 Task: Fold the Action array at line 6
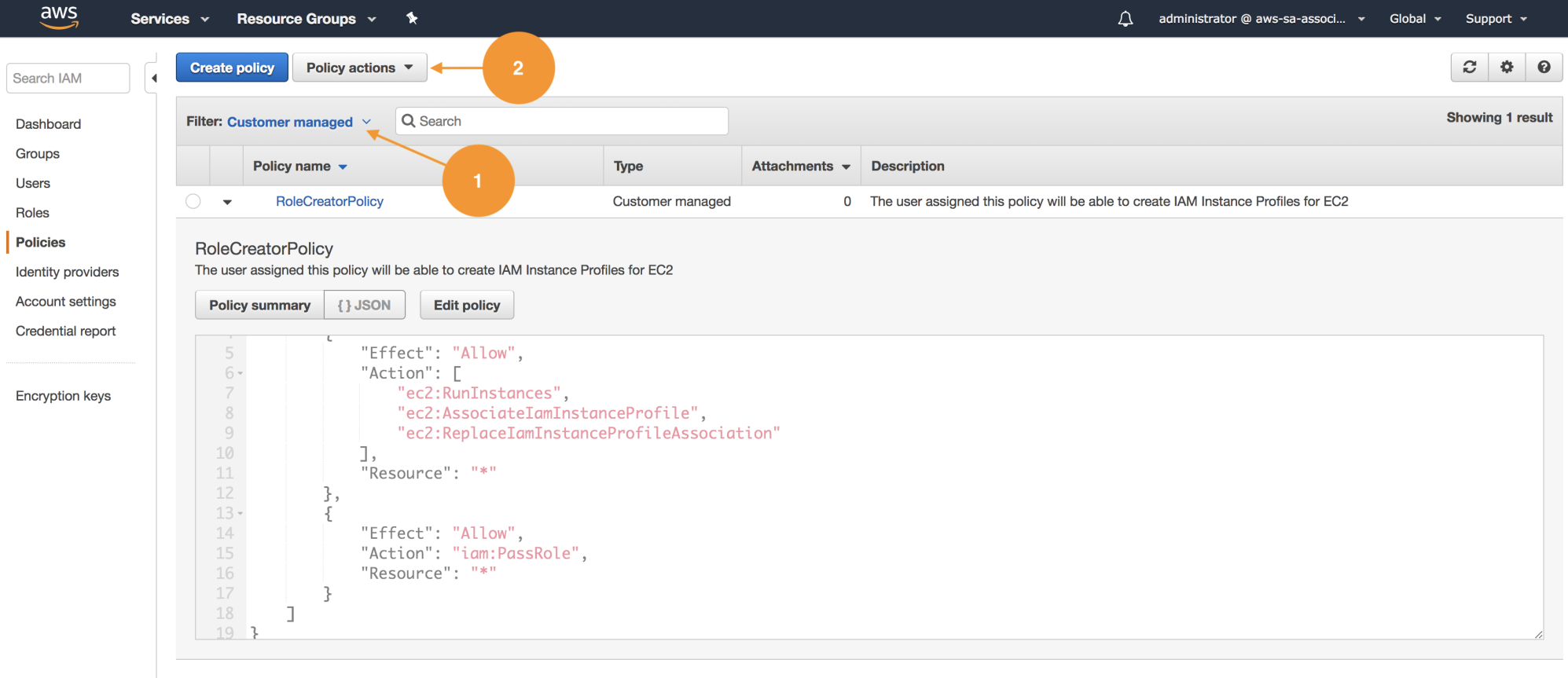241,373
